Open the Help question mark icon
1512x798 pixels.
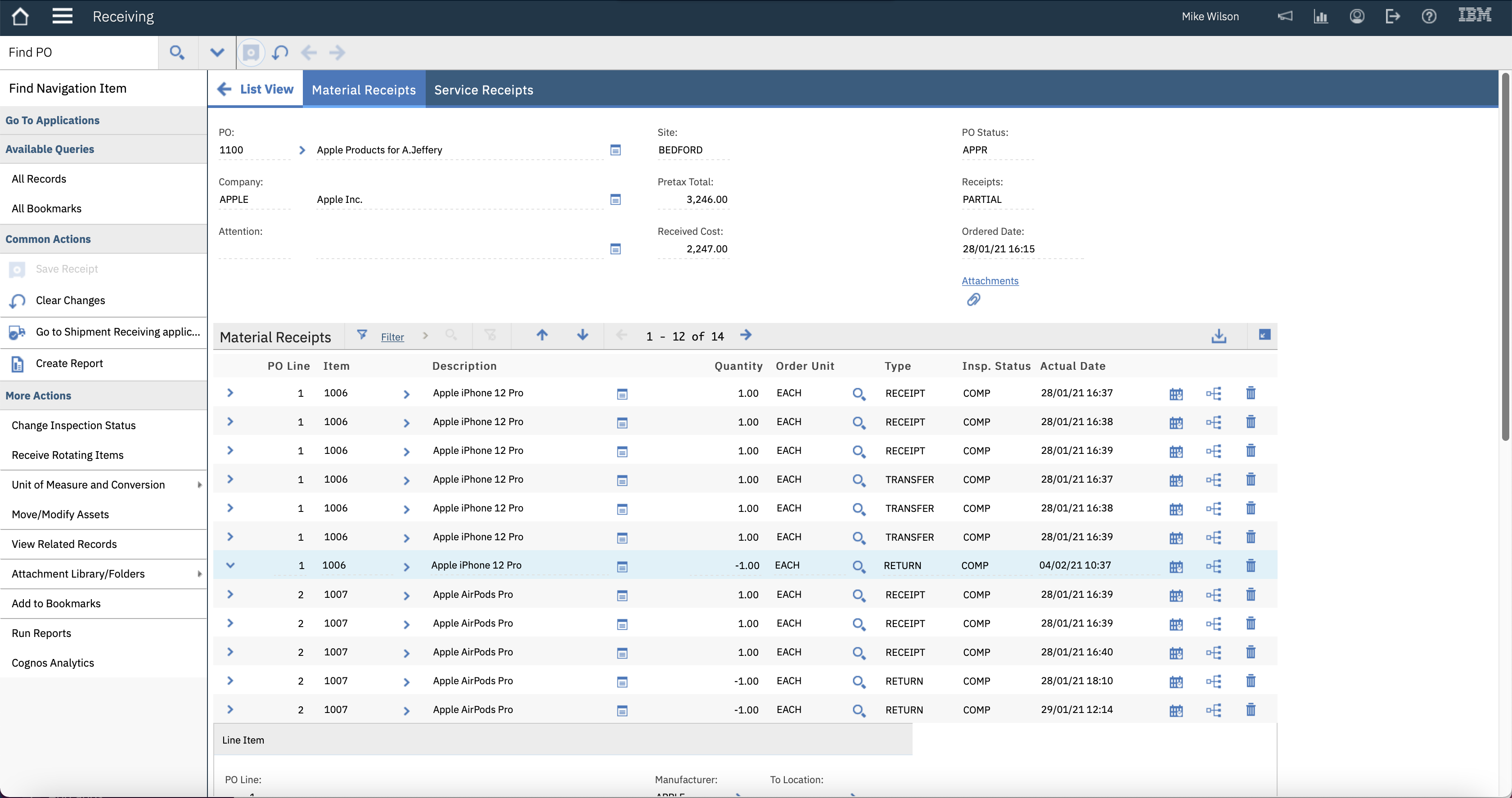tap(1429, 17)
